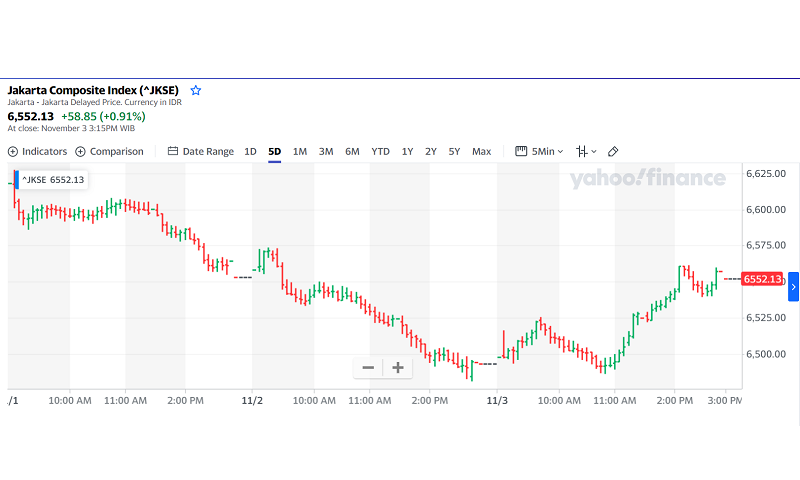This screenshot has height=480, width=800.
Task: Select the 6M range tab
Action: click(352, 151)
